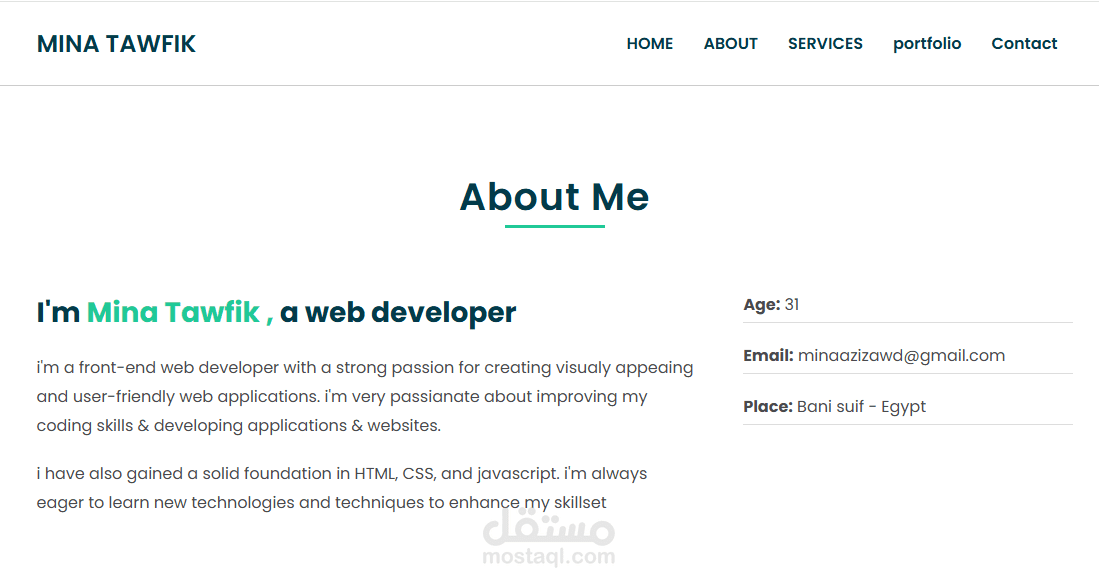Image resolution: width=1099 pixels, height=580 pixels.
Task: Click the MINA TAWFIK site logo
Action: tap(116, 44)
